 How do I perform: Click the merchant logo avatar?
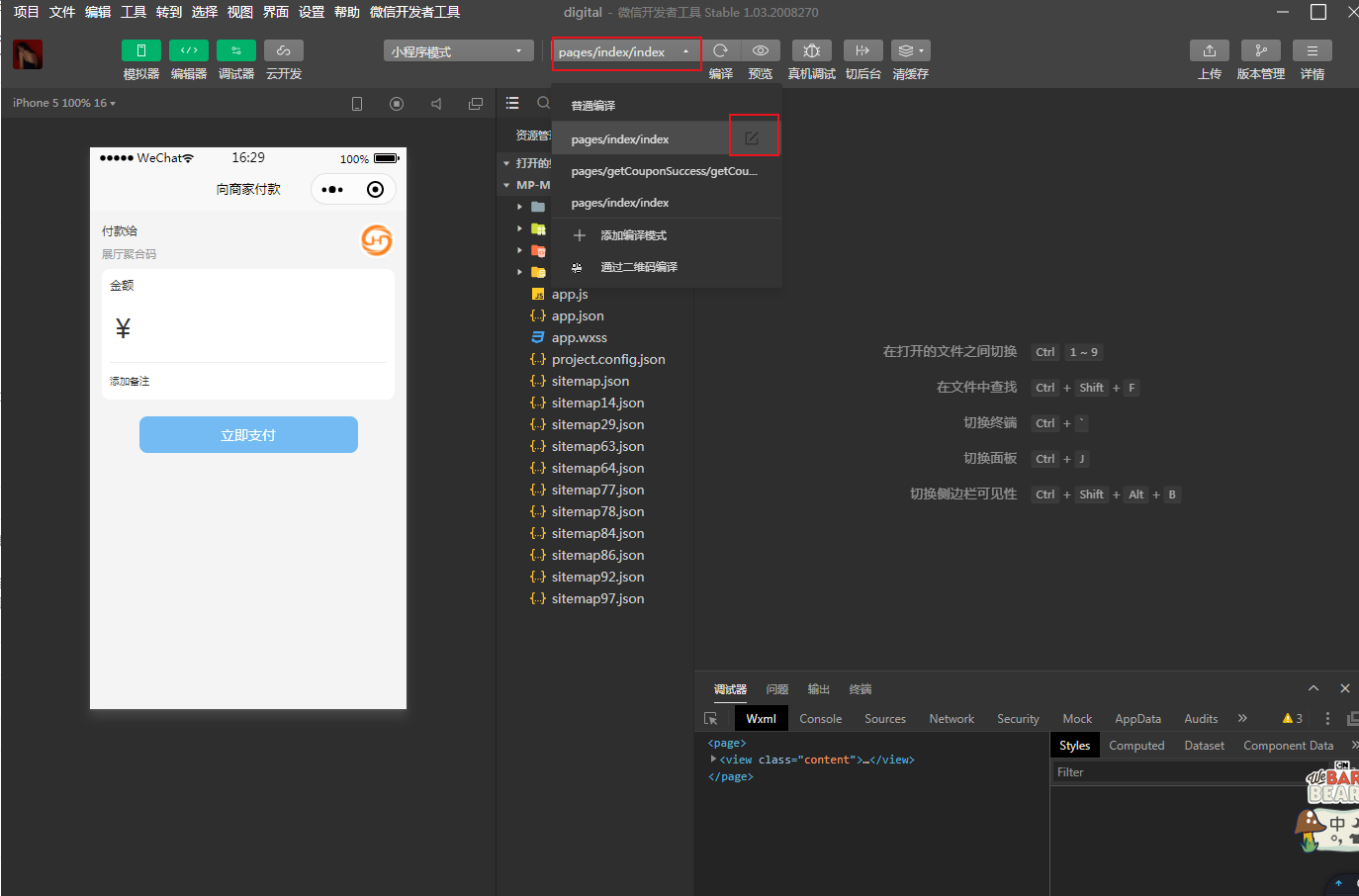(377, 240)
